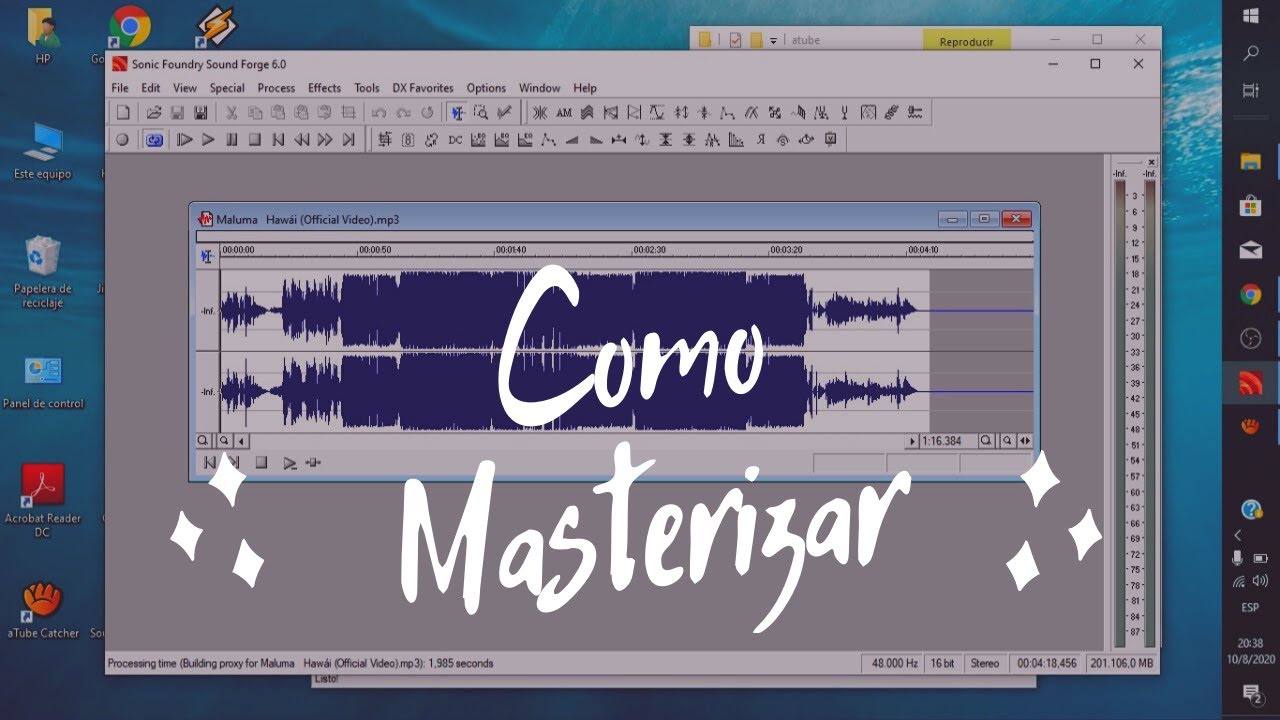Click the Save As floppy disk icon

pyautogui.click(x=201, y=113)
